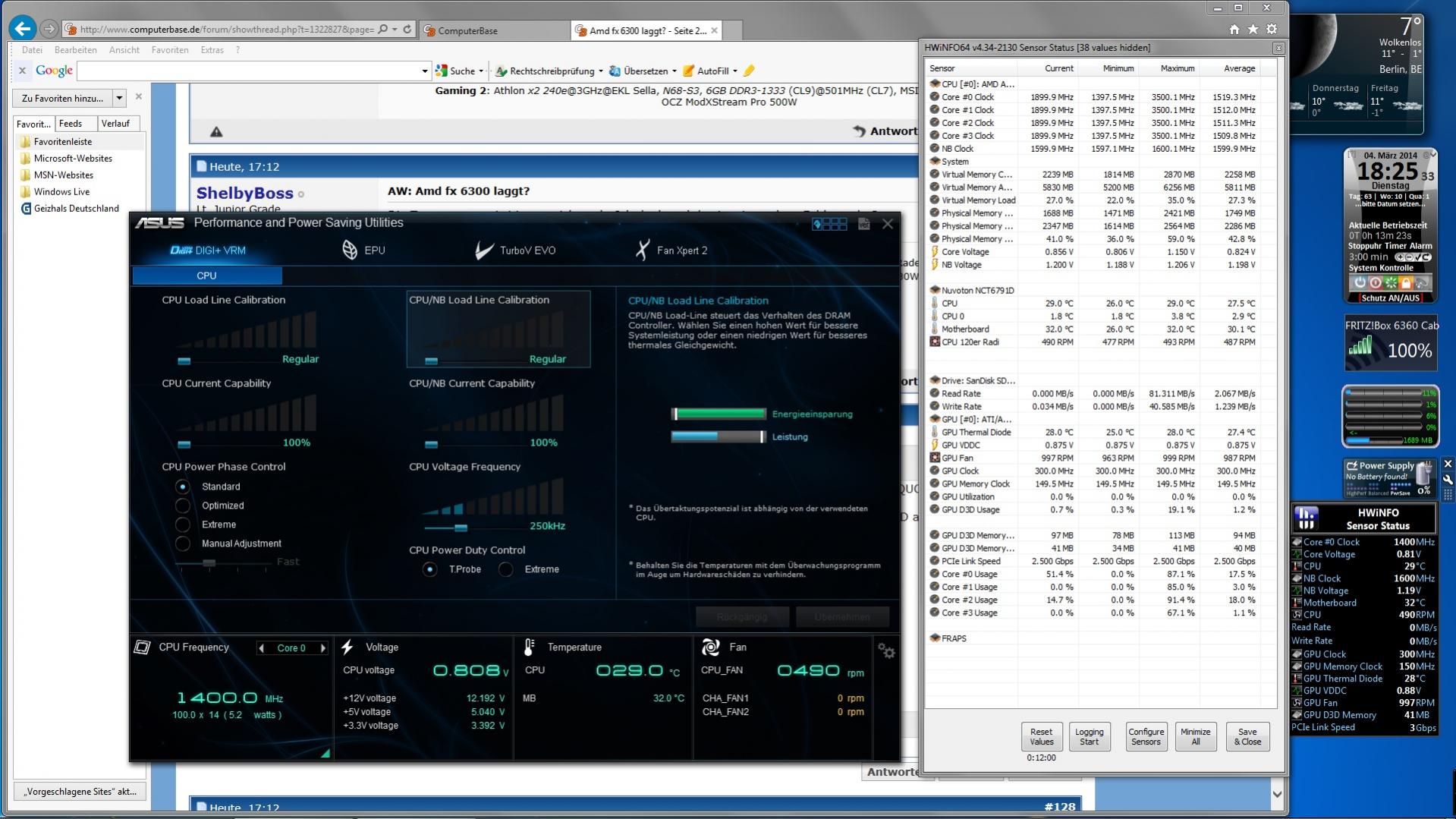Click Logging Start in HWiNFO
The image size is (1456, 819).
coord(1089,737)
